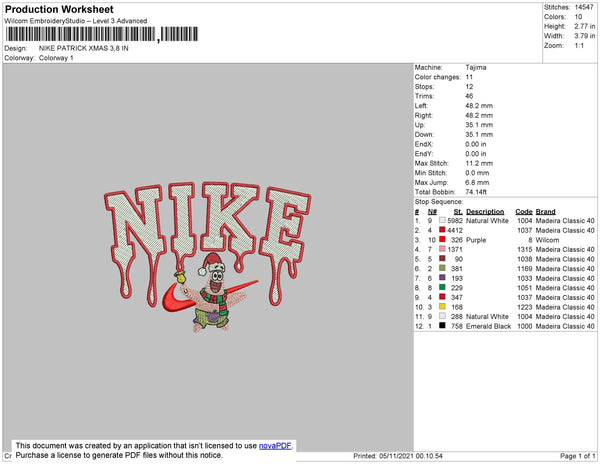
Task: Click code 1223 in stop 10
Action: [x=525, y=307]
